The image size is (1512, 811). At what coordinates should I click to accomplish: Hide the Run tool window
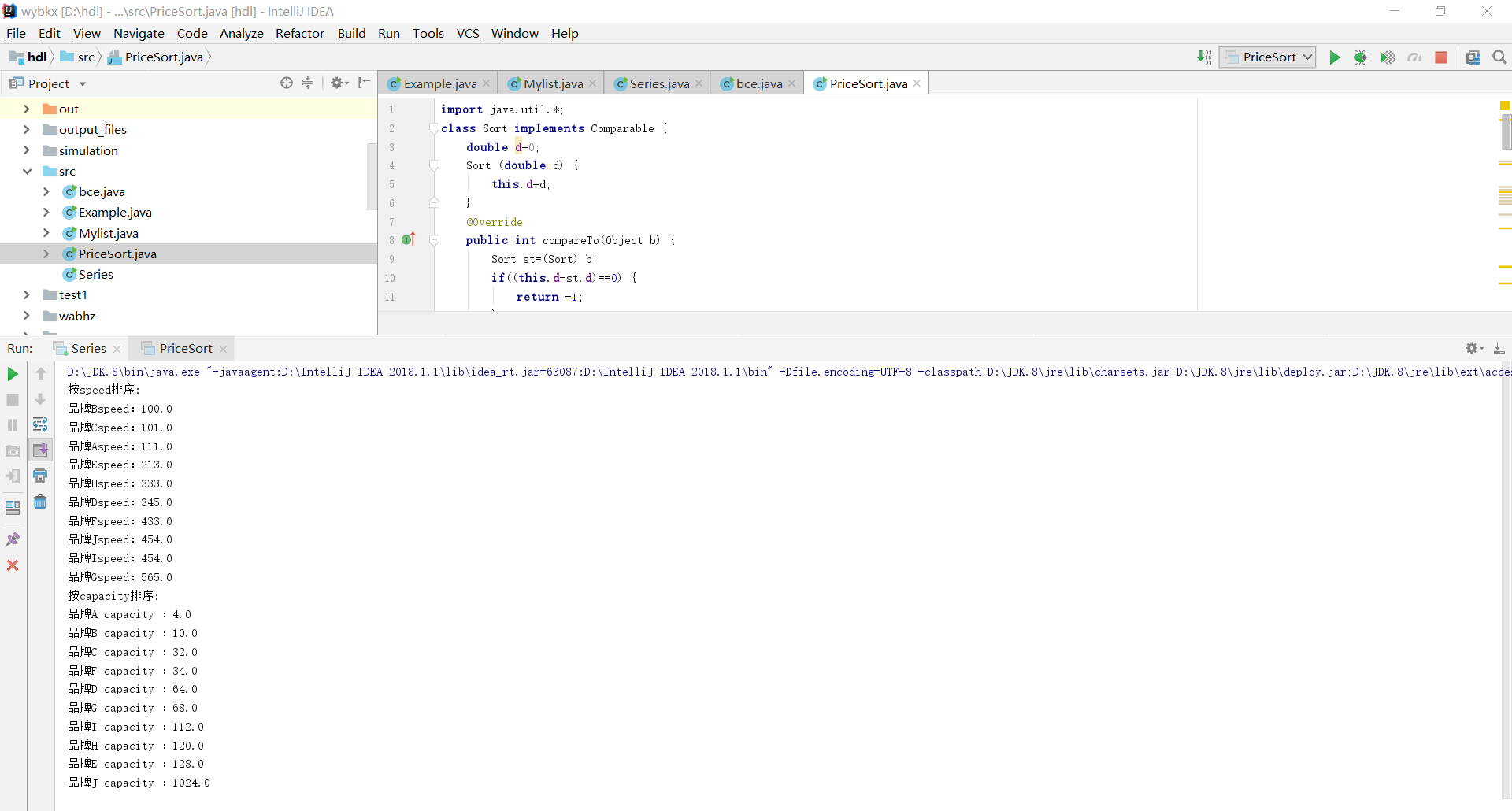[x=1499, y=348]
